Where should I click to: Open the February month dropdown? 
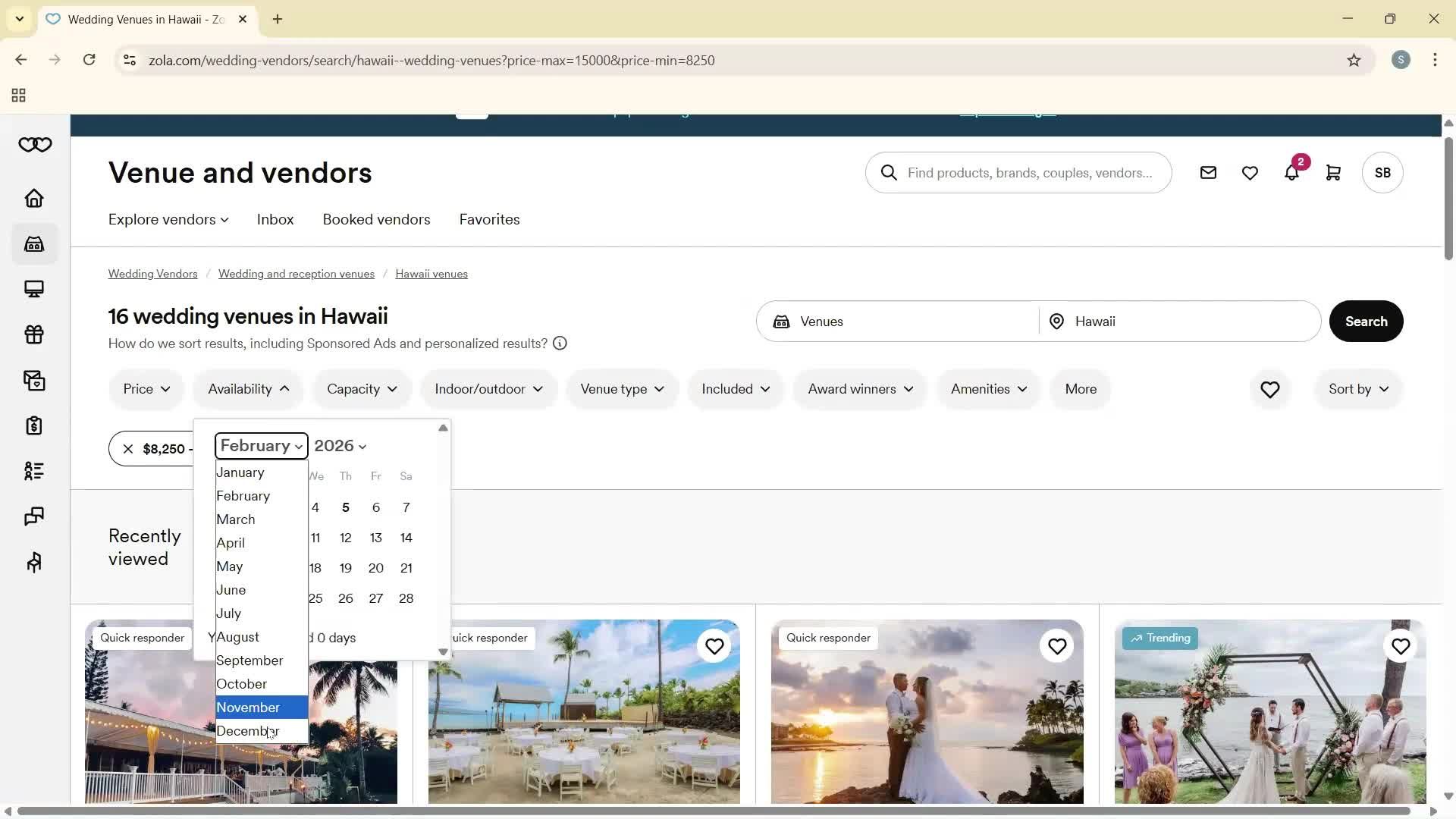pos(261,445)
